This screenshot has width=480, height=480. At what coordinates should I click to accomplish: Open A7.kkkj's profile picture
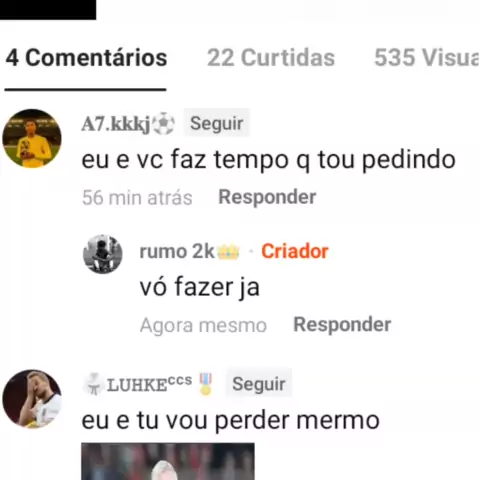click(32, 138)
